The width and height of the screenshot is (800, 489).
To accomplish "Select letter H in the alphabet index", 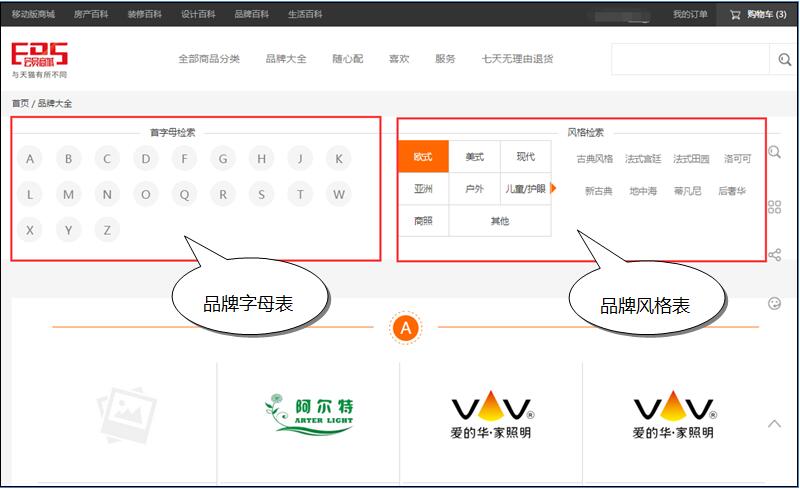I will [x=262, y=159].
